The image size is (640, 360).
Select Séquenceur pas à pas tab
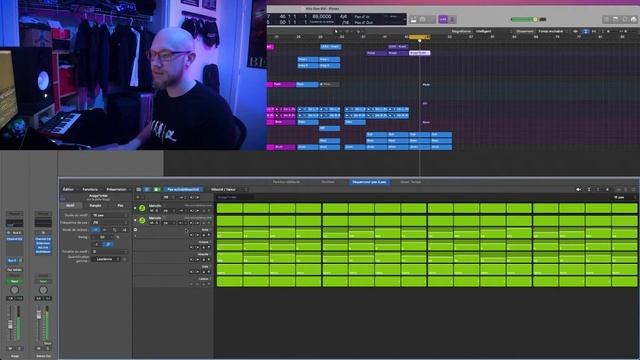point(369,182)
